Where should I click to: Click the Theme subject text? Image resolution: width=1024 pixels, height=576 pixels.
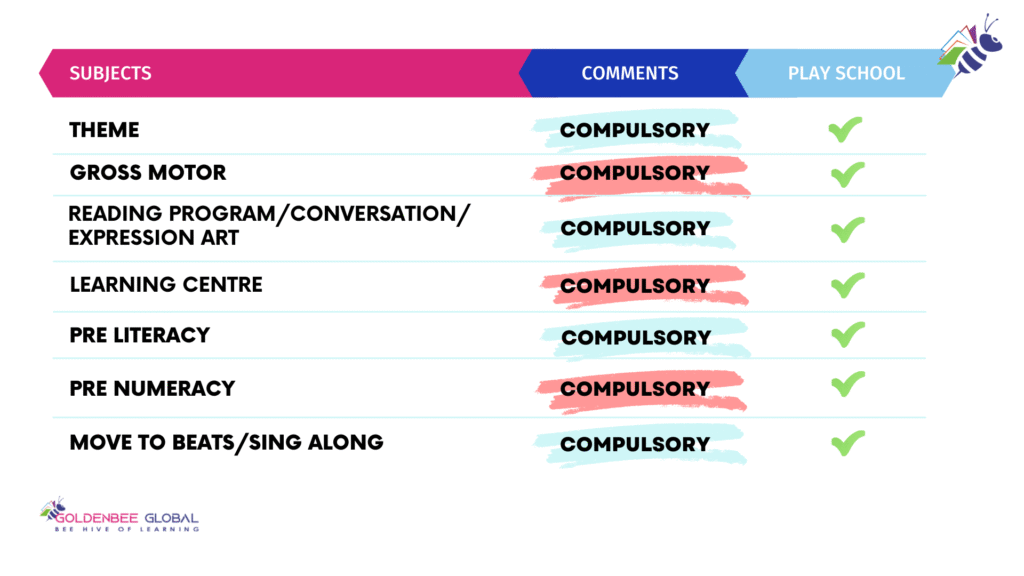pos(104,130)
